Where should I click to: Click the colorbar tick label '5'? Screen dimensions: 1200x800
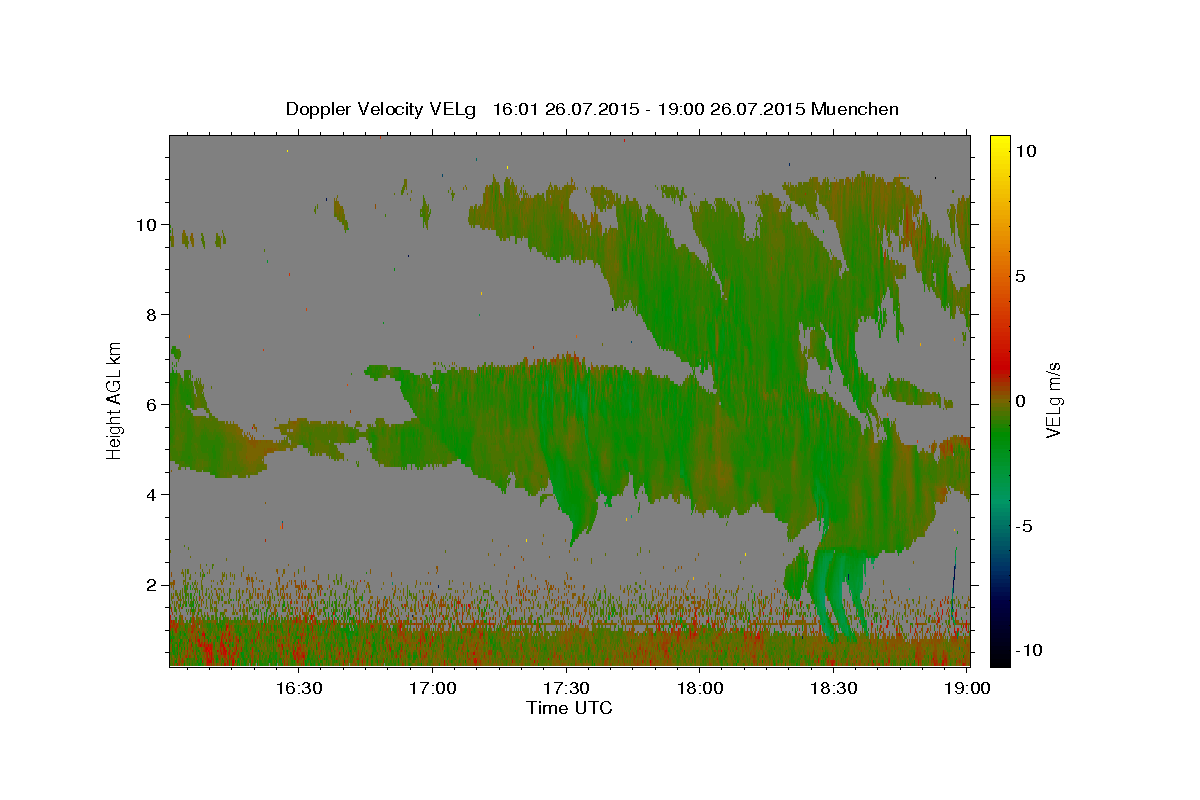[1020, 276]
